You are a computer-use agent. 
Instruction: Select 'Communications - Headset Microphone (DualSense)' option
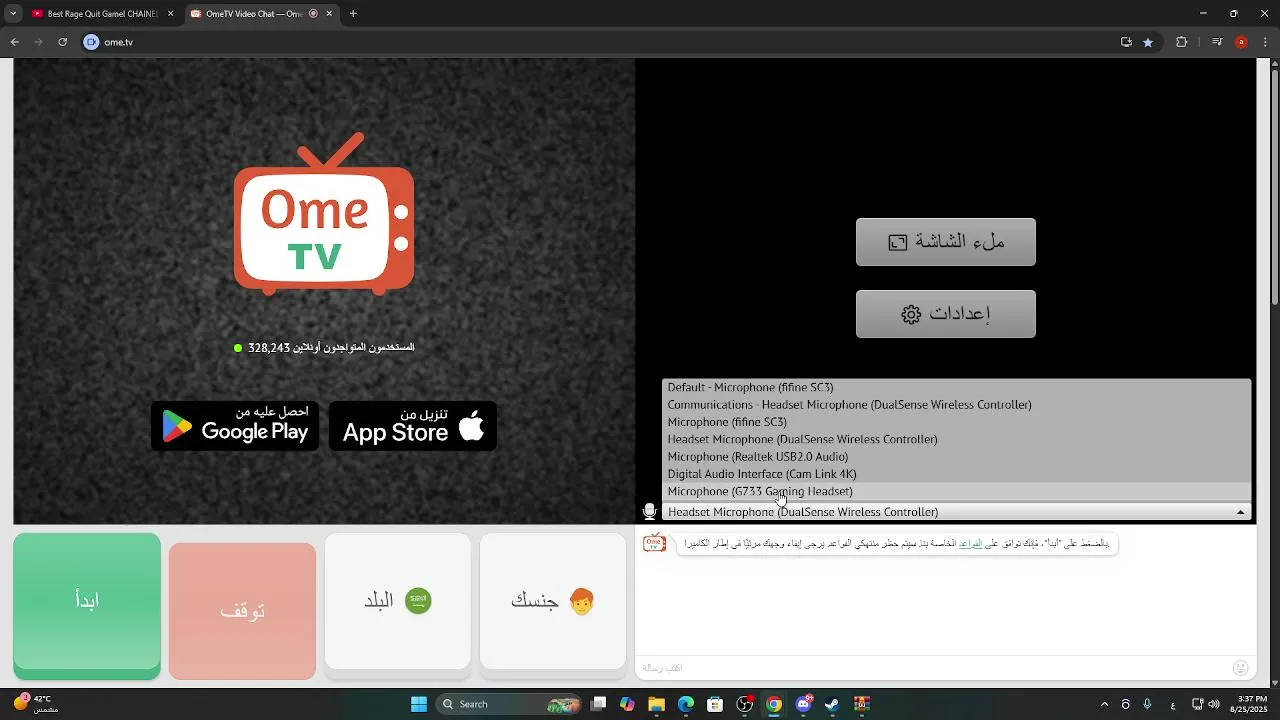tap(956, 405)
